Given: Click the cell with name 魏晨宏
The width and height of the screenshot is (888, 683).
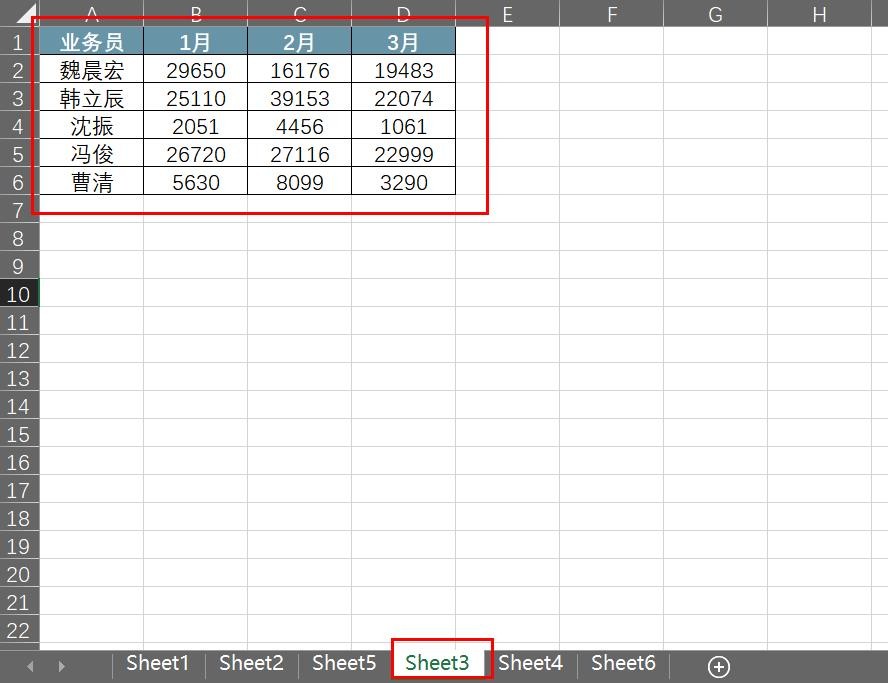Looking at the screenshot, I should (x=92, y=70).
